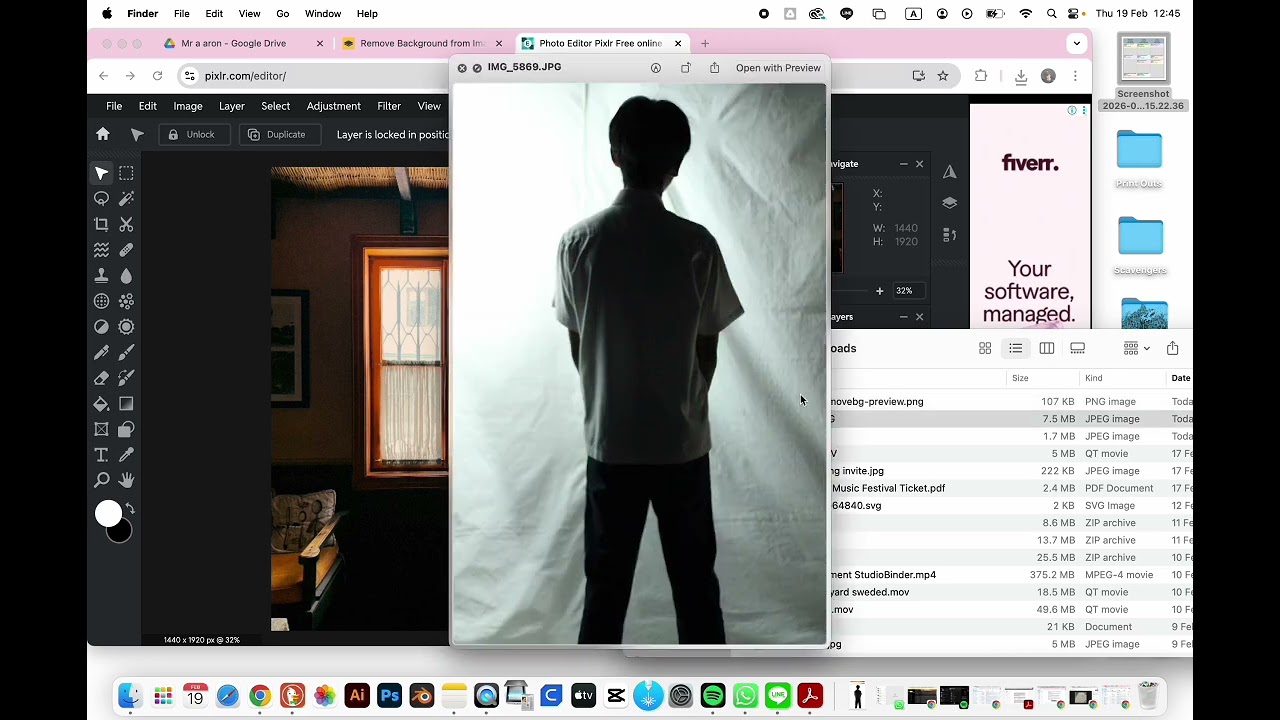Viewport: 1280px width, 720px height.
Task: Select the Text tool in Pixlr
Action: (101, 455)
